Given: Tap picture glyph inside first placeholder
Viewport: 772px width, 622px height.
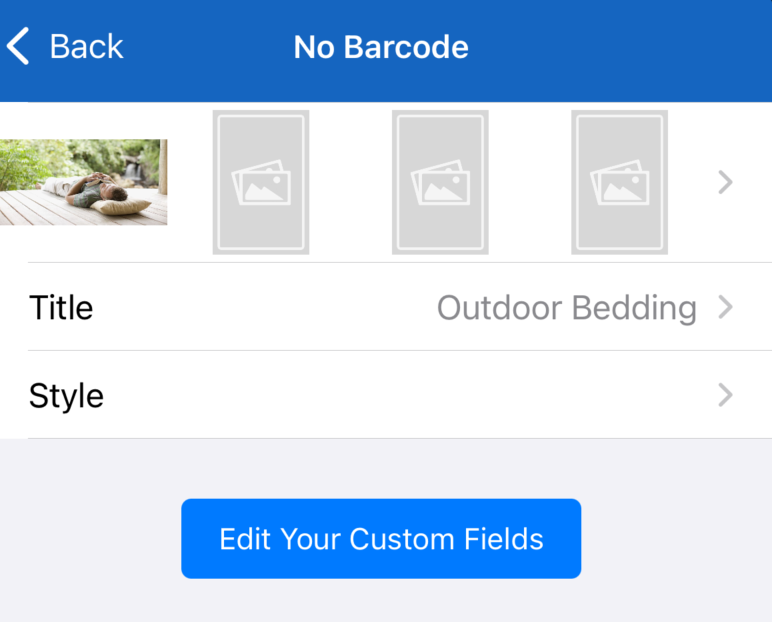Looking at the screenshot, I should (x=261, y=182).
